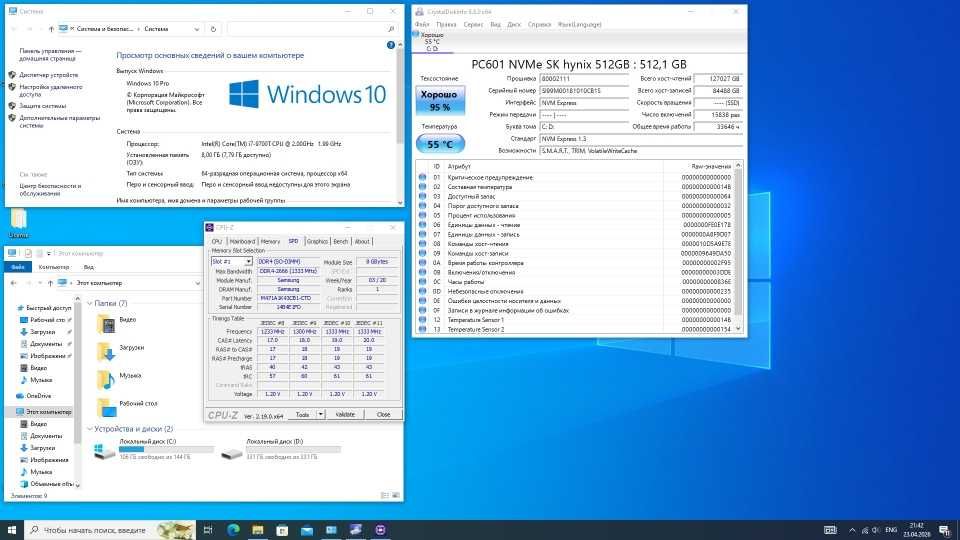Switch Explorer to large icons view
Screen dimensions: 960x540
(396, 495)
